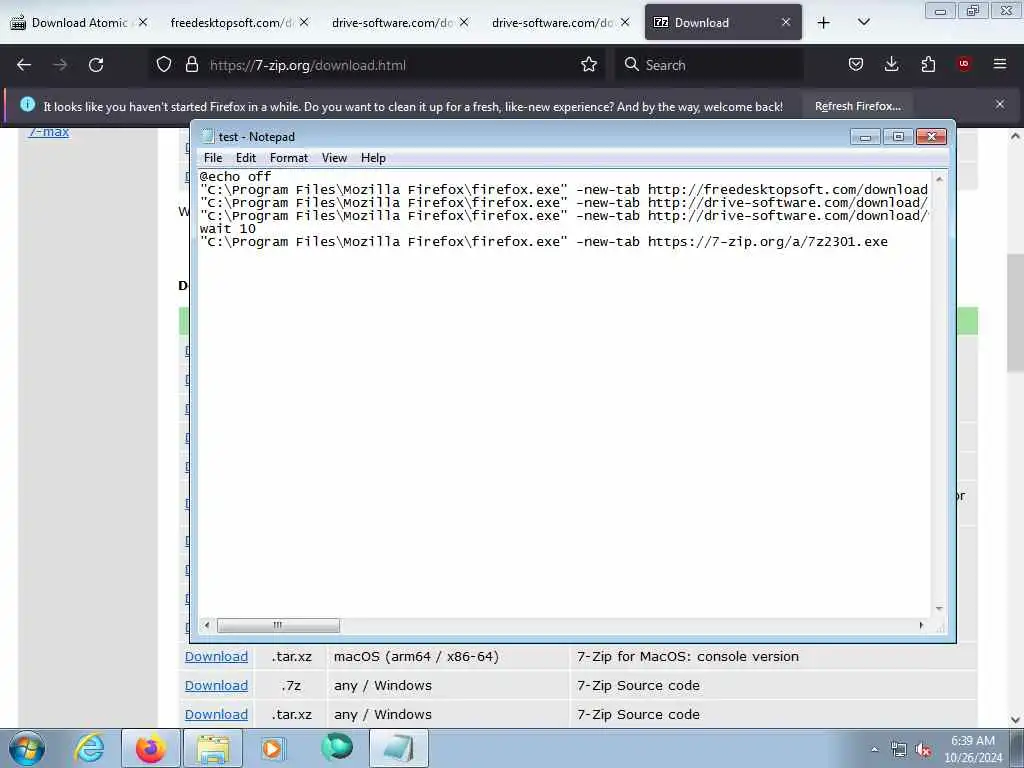
Task: Click the 7-max link on page
Action: pos(48,132)
